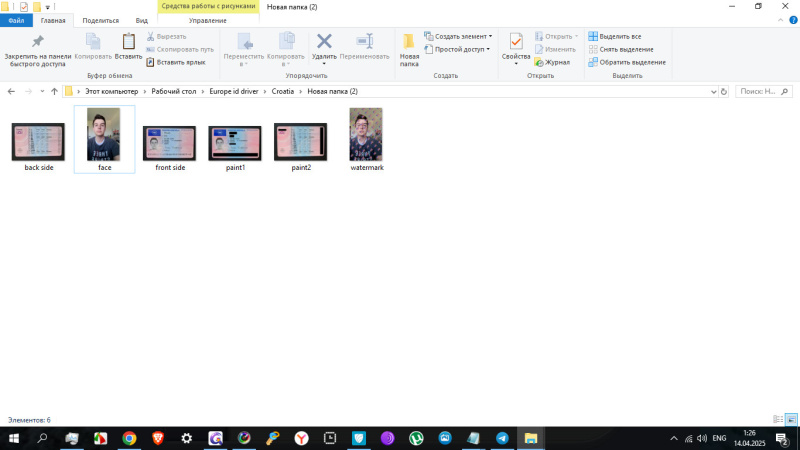This screenshot has width=800, height=450.
Task: Open the Поделиться (Share) ribbon tab
Action: point(100,20)
